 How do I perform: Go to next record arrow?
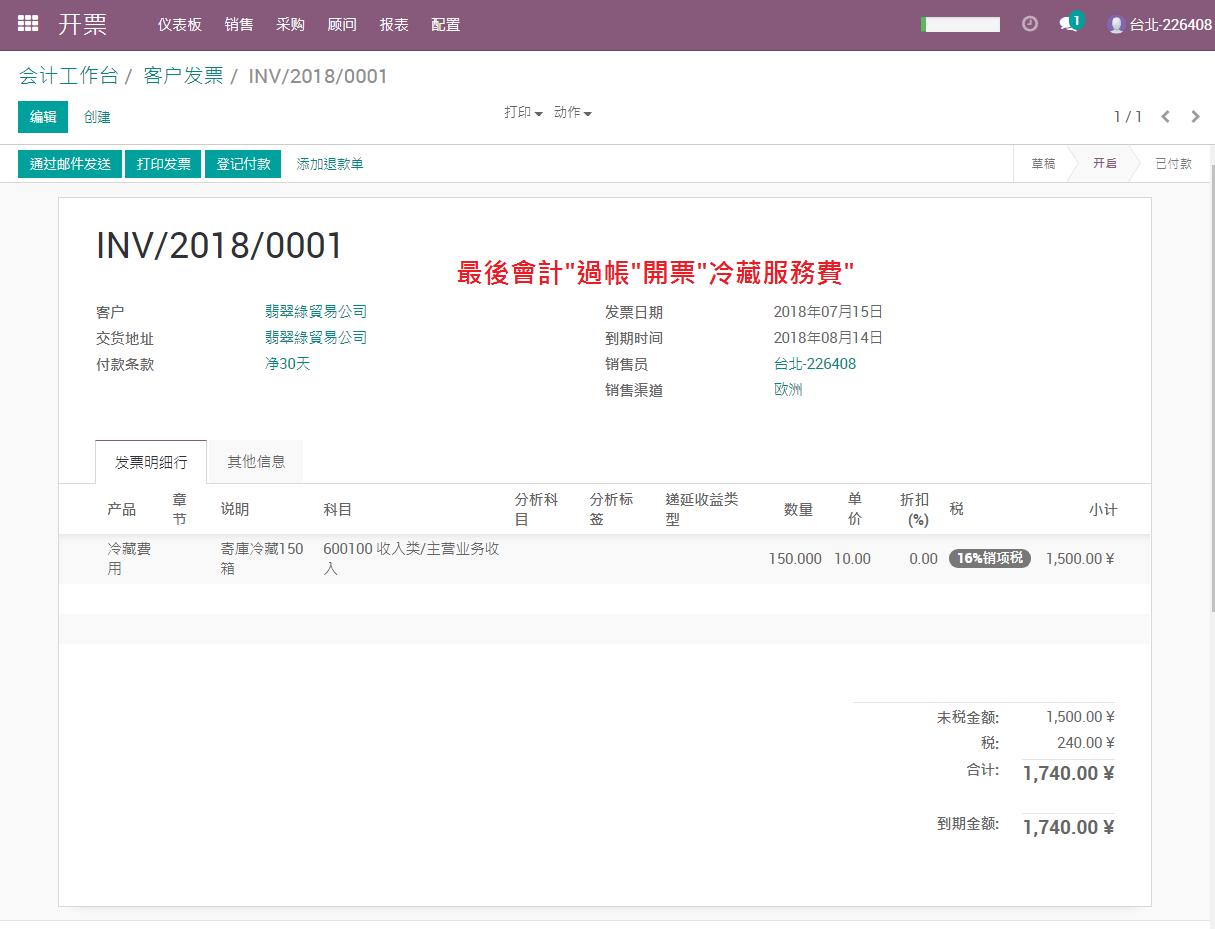coord(1195,117)
